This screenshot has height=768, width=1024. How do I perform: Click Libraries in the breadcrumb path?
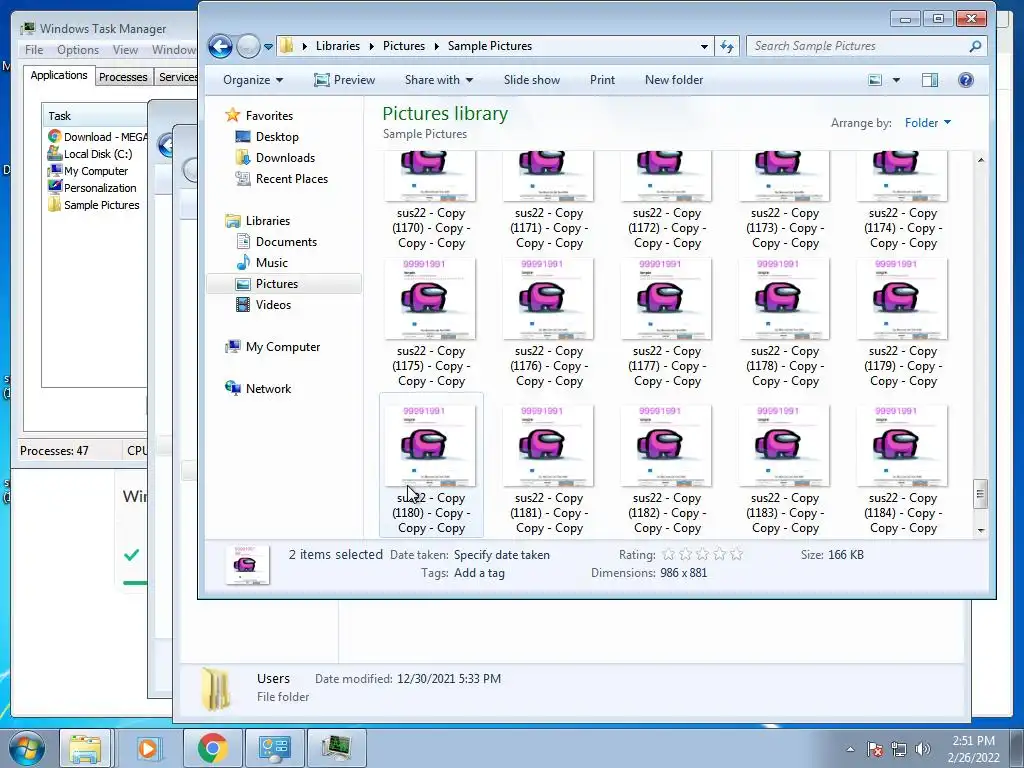point(338,46)
